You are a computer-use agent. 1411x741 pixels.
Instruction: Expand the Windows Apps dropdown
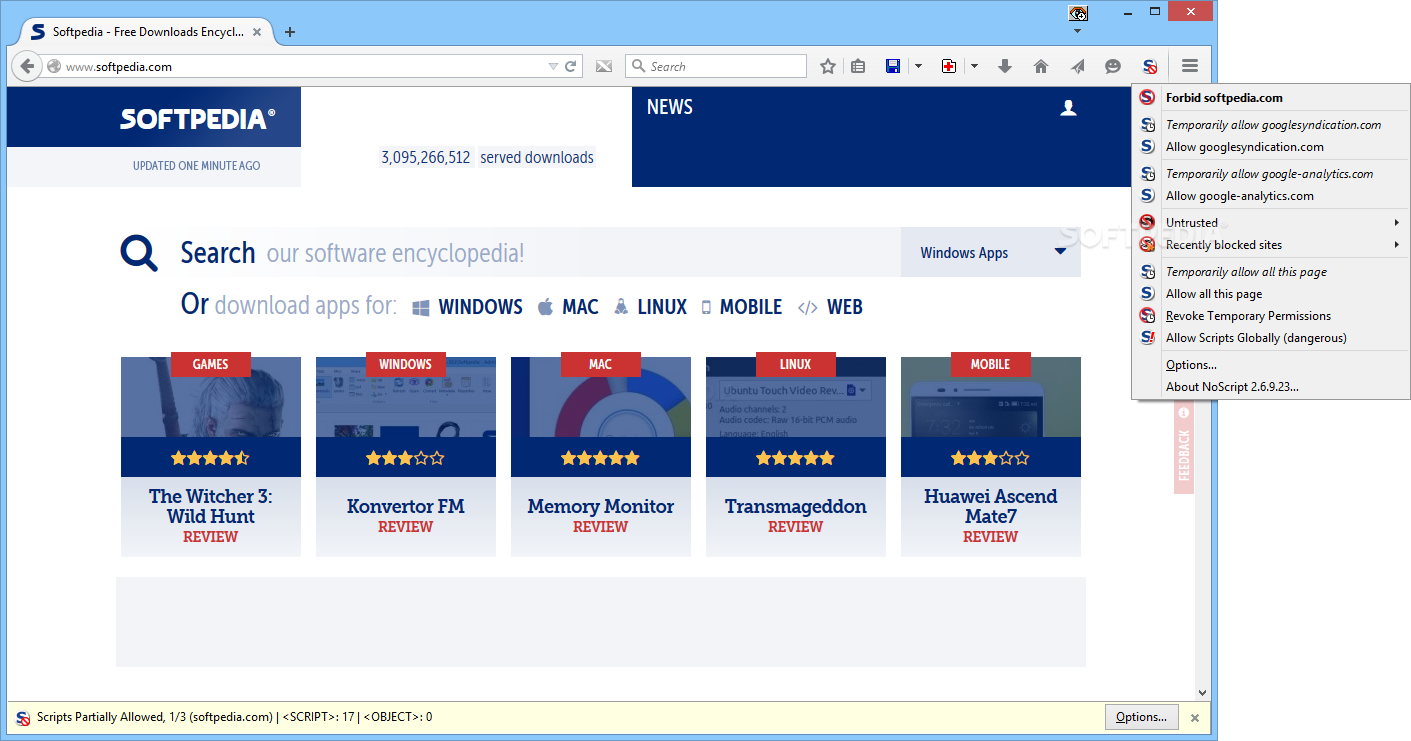point(991,252)
